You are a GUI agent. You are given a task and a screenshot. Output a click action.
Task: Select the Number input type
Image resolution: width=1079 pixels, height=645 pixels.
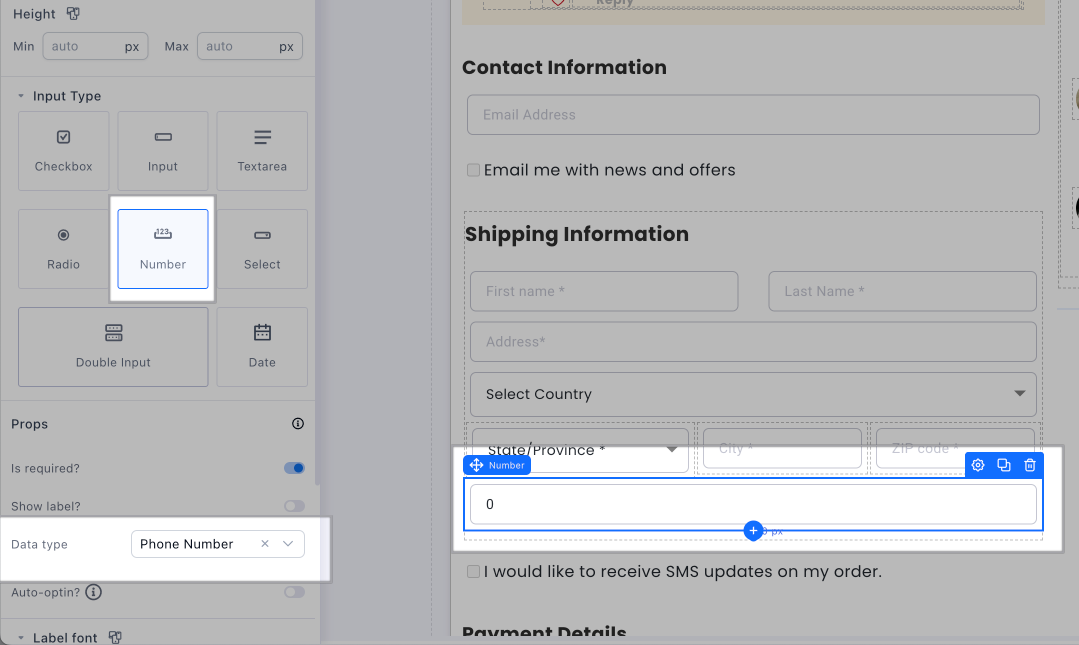coord(163,248)
